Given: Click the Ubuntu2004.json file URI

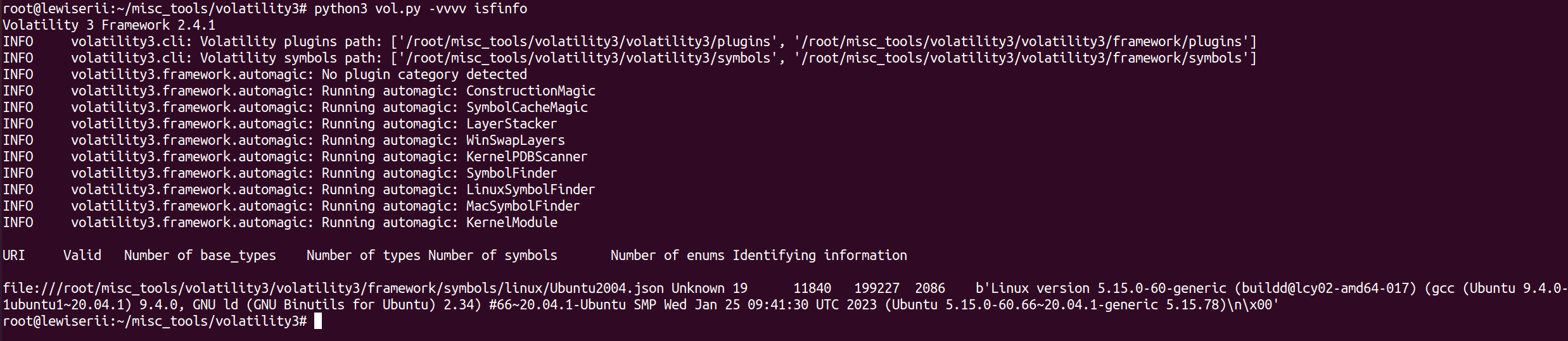Looking at the screenshot, I should [333, 288].
